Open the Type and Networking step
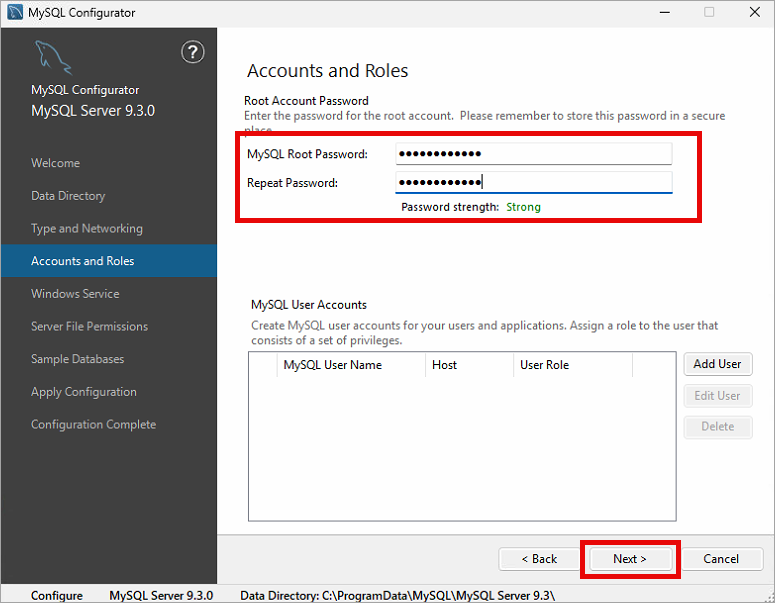 [87, 228]
